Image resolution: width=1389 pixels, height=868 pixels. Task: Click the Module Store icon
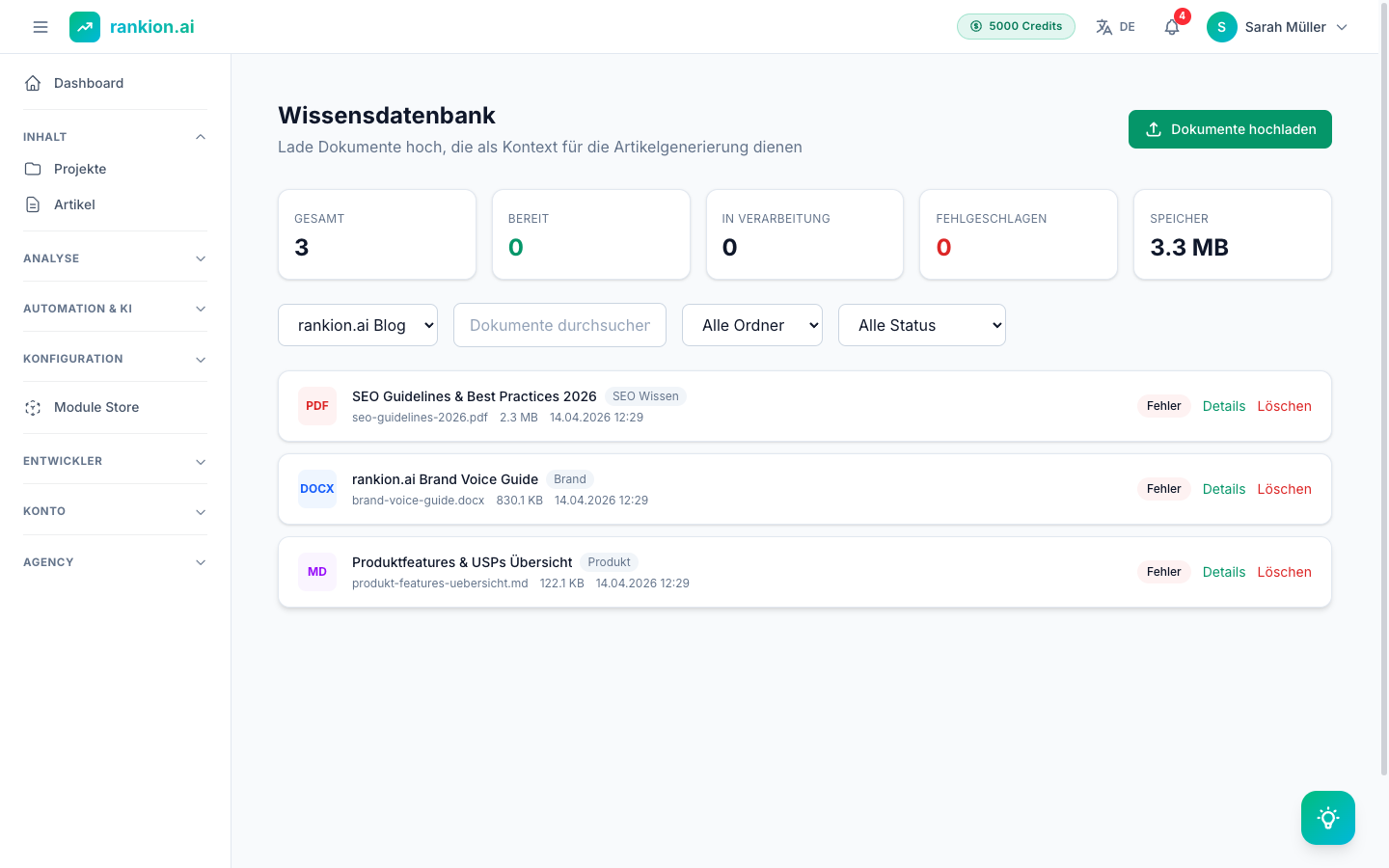point(33,408)
